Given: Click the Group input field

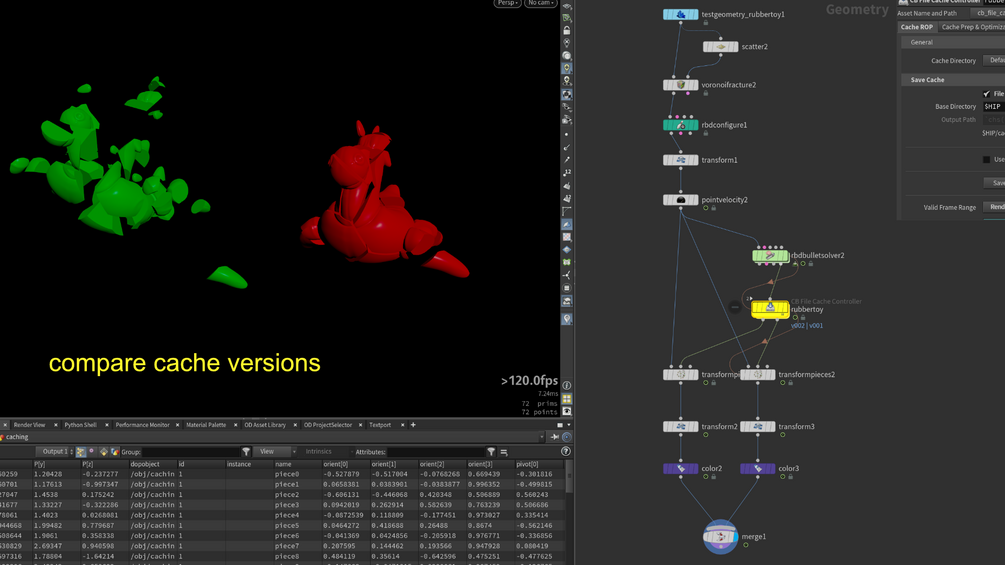Looking at the screenshot, I should click(x=190, y=452).
